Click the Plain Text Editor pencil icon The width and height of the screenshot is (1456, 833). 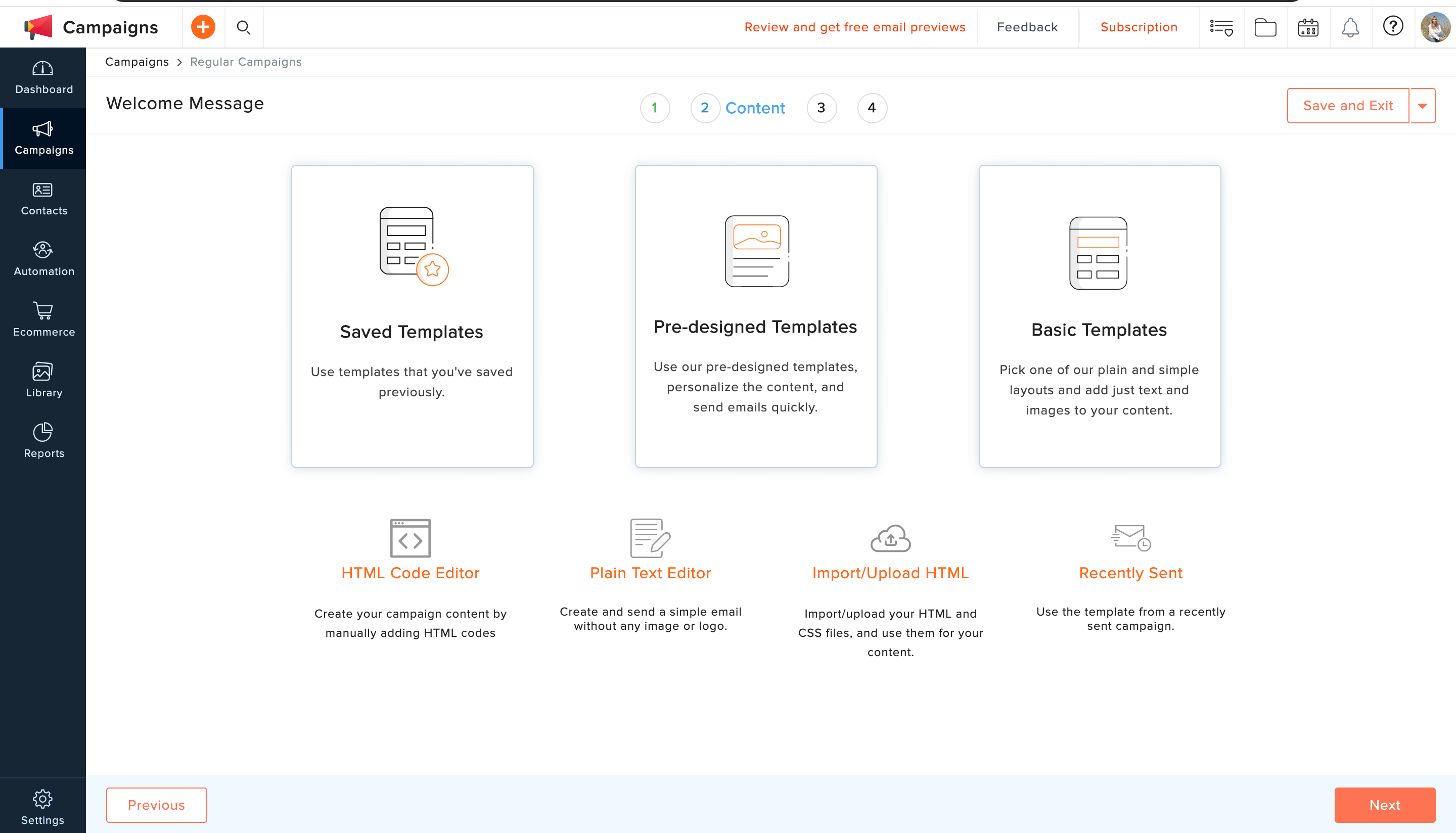pyautogui.click(x=650, y=538)
